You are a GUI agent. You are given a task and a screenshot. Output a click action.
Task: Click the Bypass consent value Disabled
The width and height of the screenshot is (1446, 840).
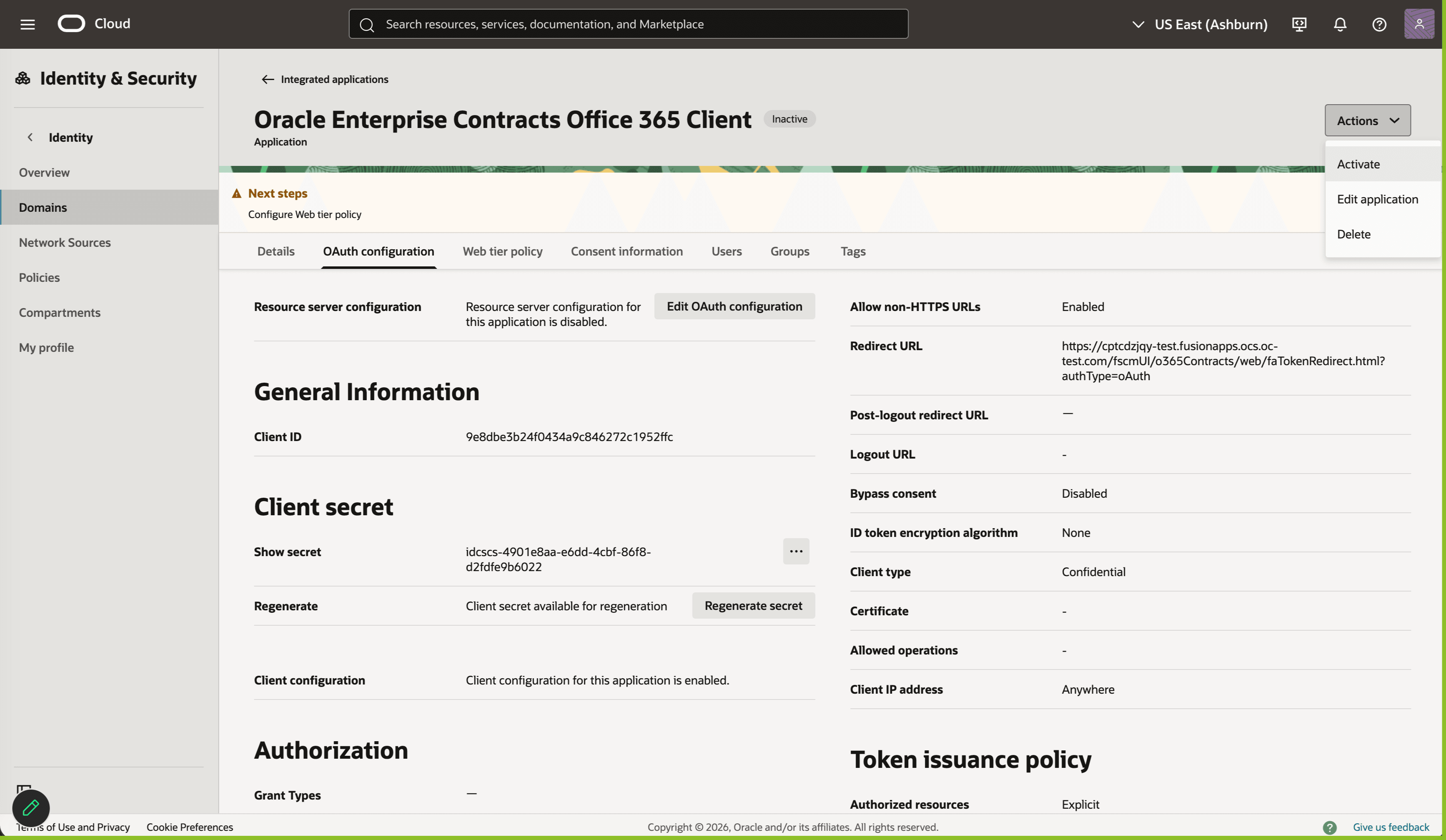click(x=1085, y=494)
